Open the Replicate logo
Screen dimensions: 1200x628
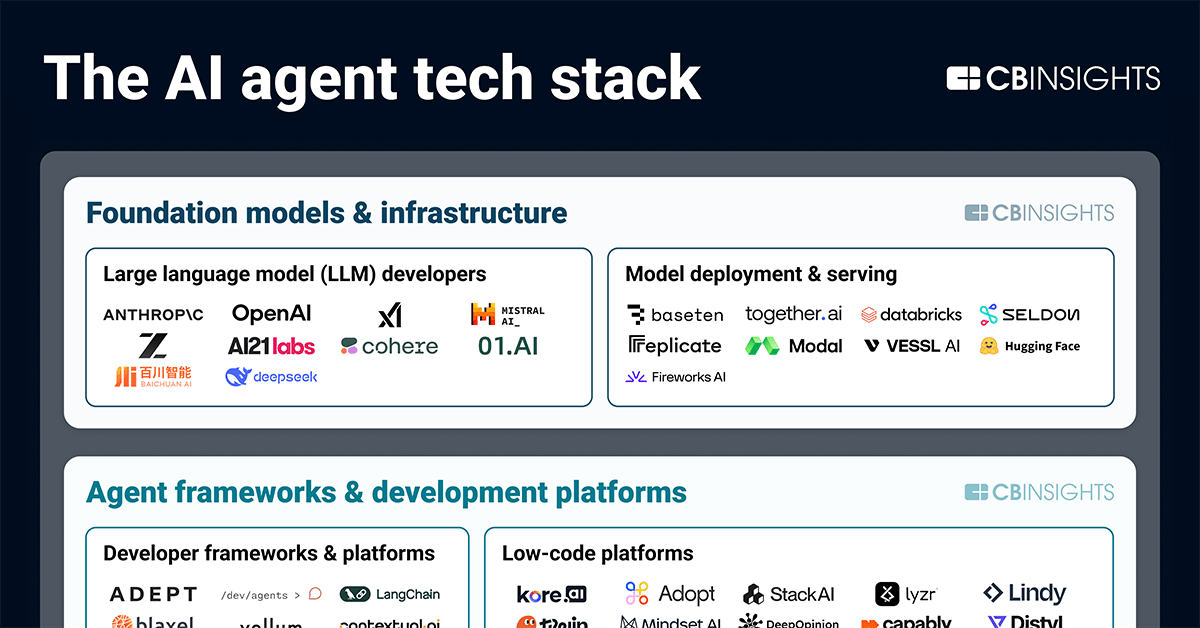point(674,346)
